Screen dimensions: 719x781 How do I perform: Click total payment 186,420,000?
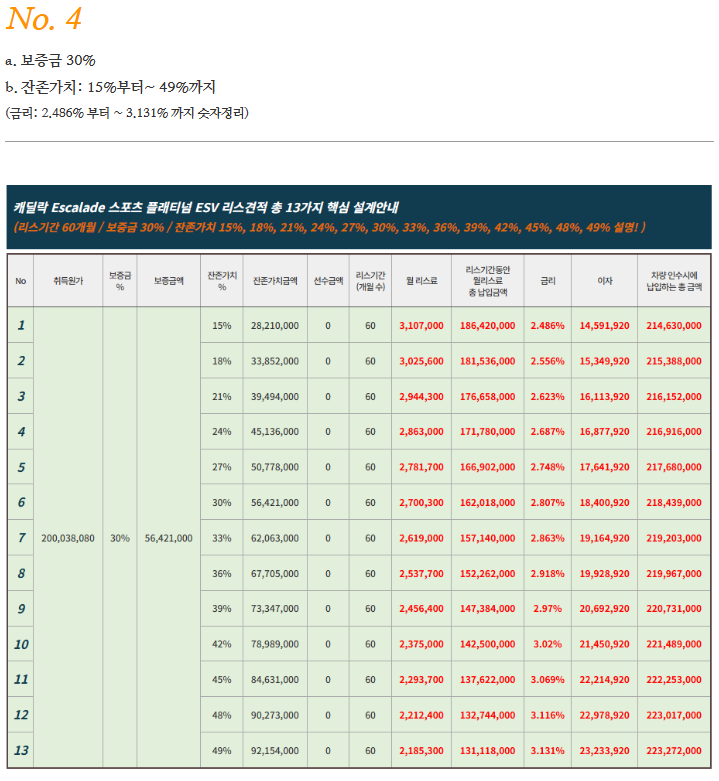tap(487, 326)
